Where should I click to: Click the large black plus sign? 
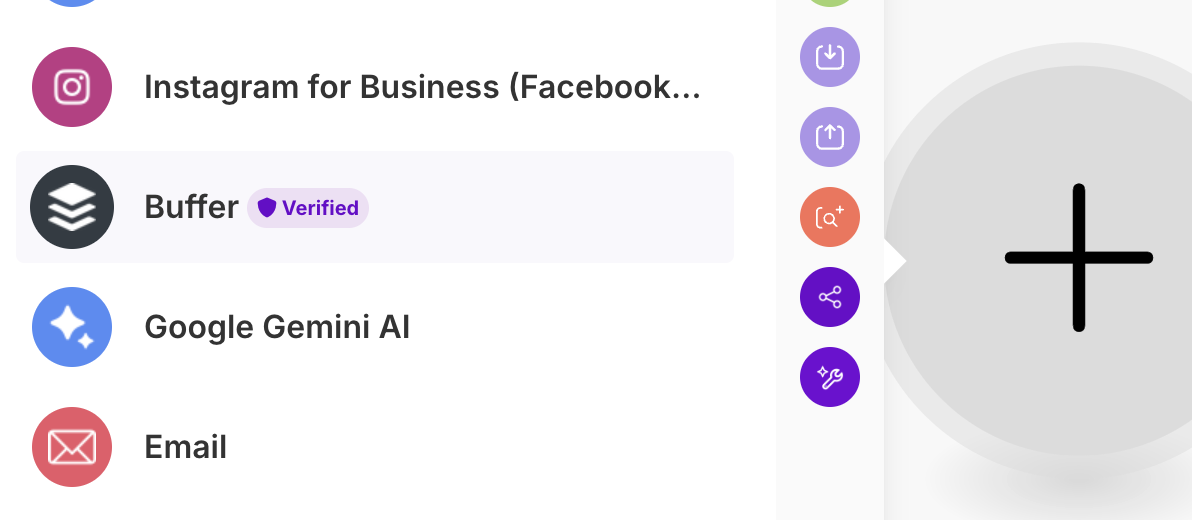1079,258
